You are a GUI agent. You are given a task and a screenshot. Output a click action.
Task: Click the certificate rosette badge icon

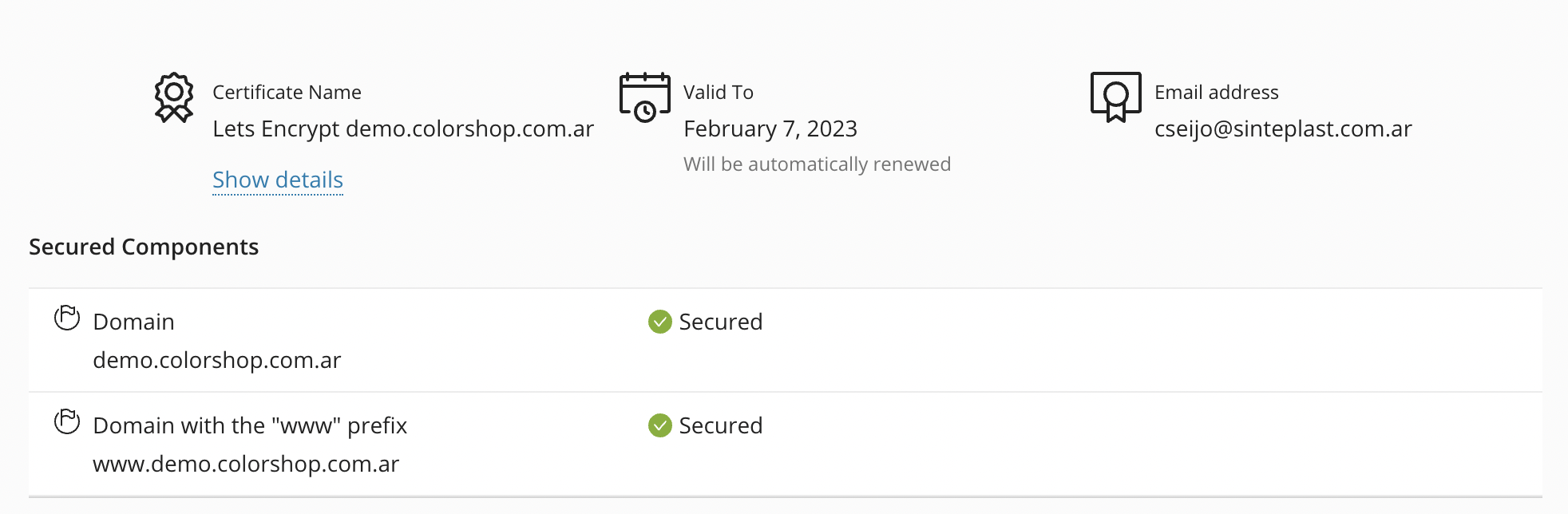173,98
